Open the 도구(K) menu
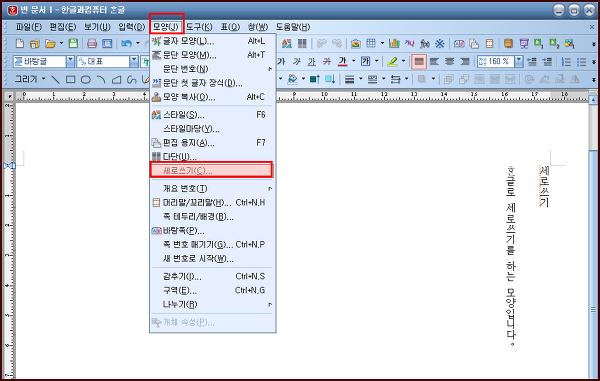 [x=199, y=27]
